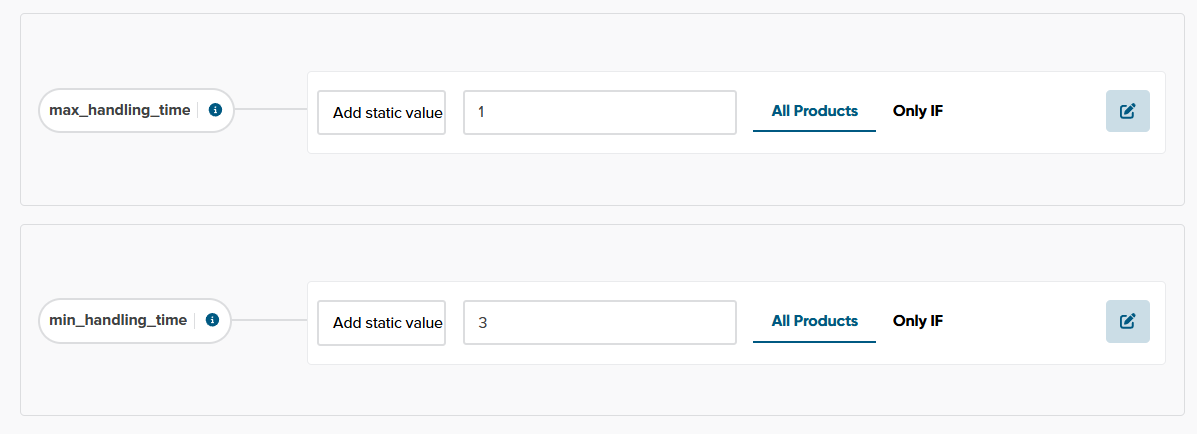The height and width of the screenshot is (434, 1197).
Task: Click connector line beside max_handling_time pill
Action: (270, 110)
